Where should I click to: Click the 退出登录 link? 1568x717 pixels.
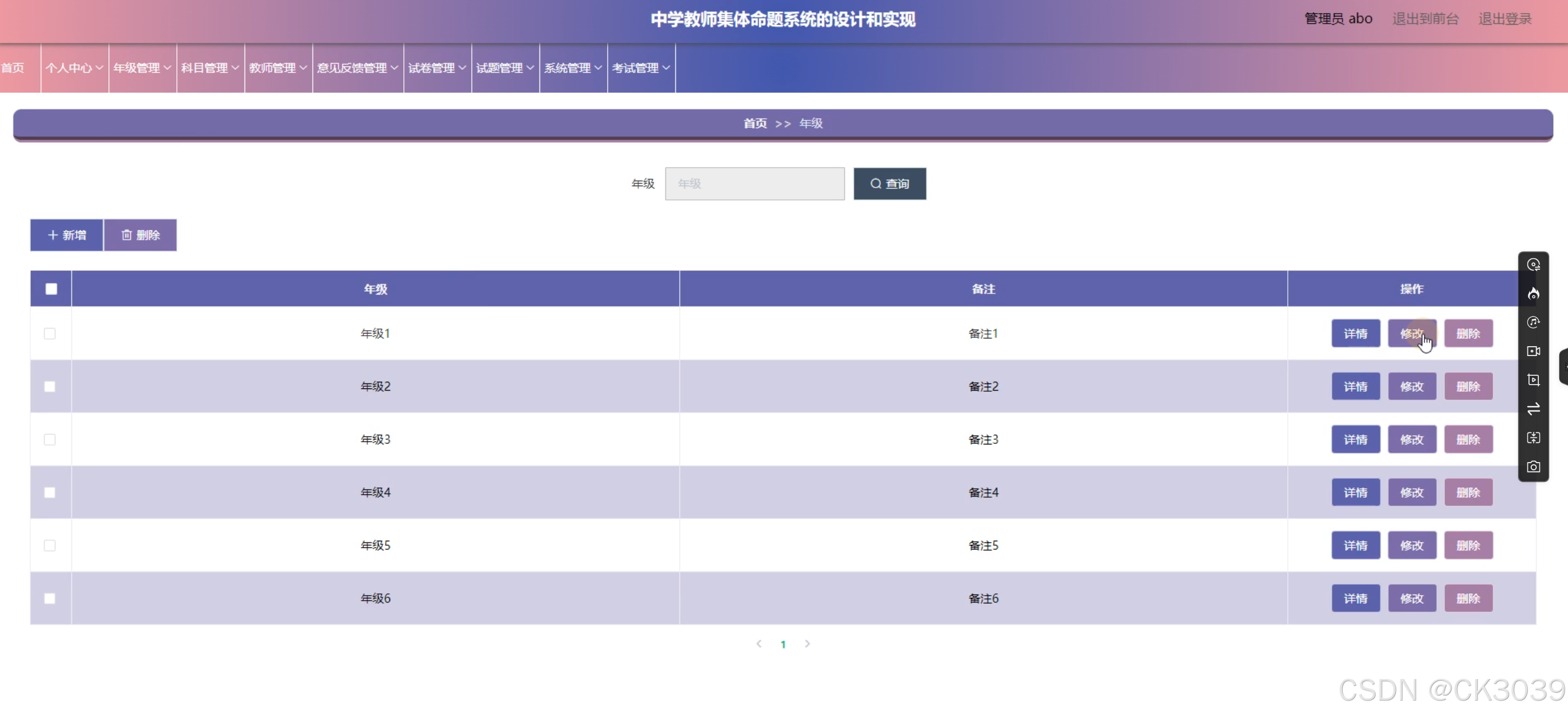pyautogui.click(x=1504, y=19)
